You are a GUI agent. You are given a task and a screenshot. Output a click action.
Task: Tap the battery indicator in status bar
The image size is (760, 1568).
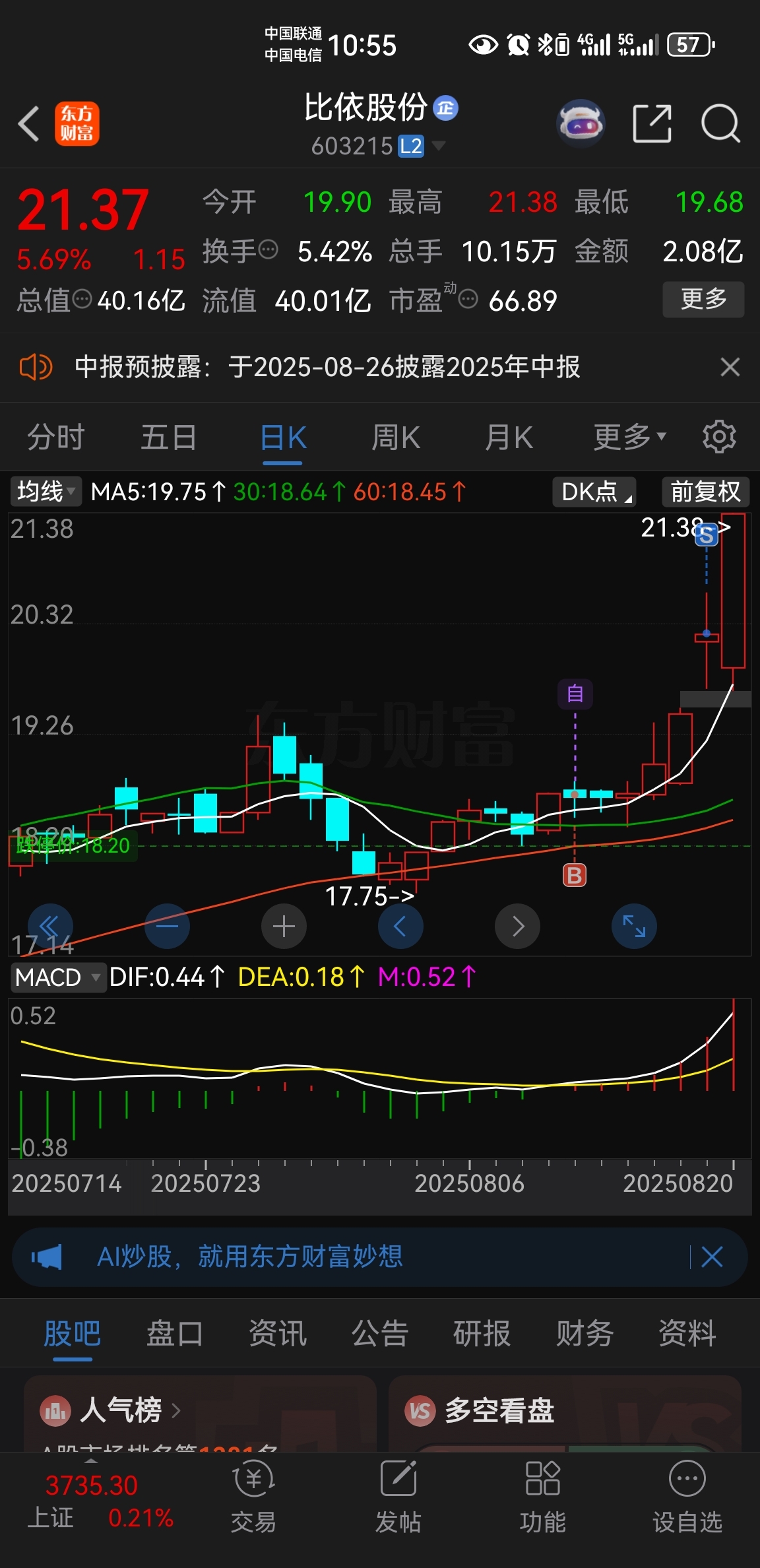[691, 45]
